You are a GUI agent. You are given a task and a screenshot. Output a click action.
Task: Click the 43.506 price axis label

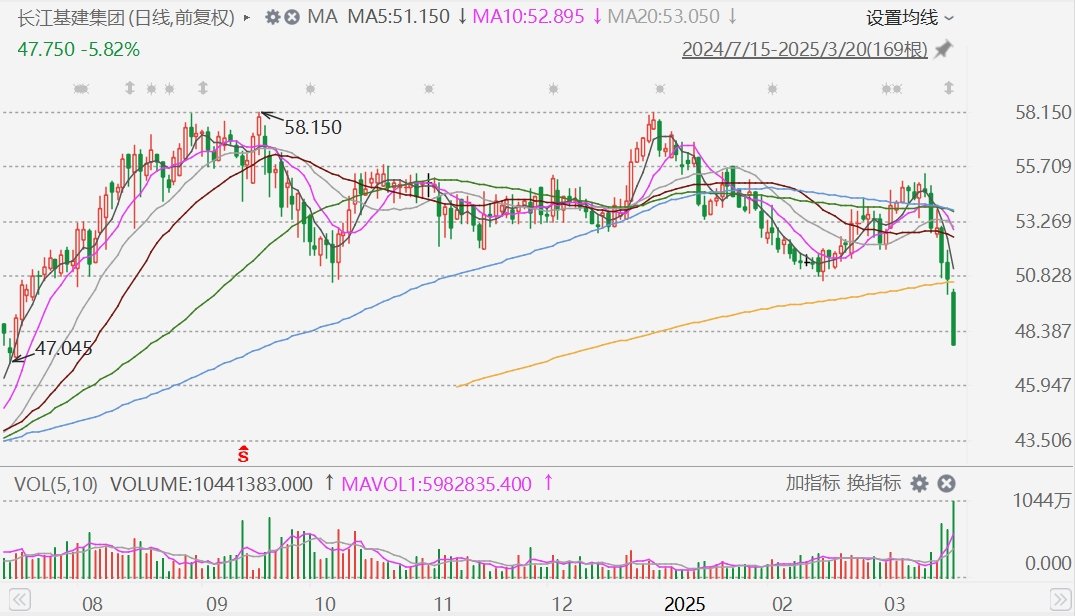[x=1043, y=440]
